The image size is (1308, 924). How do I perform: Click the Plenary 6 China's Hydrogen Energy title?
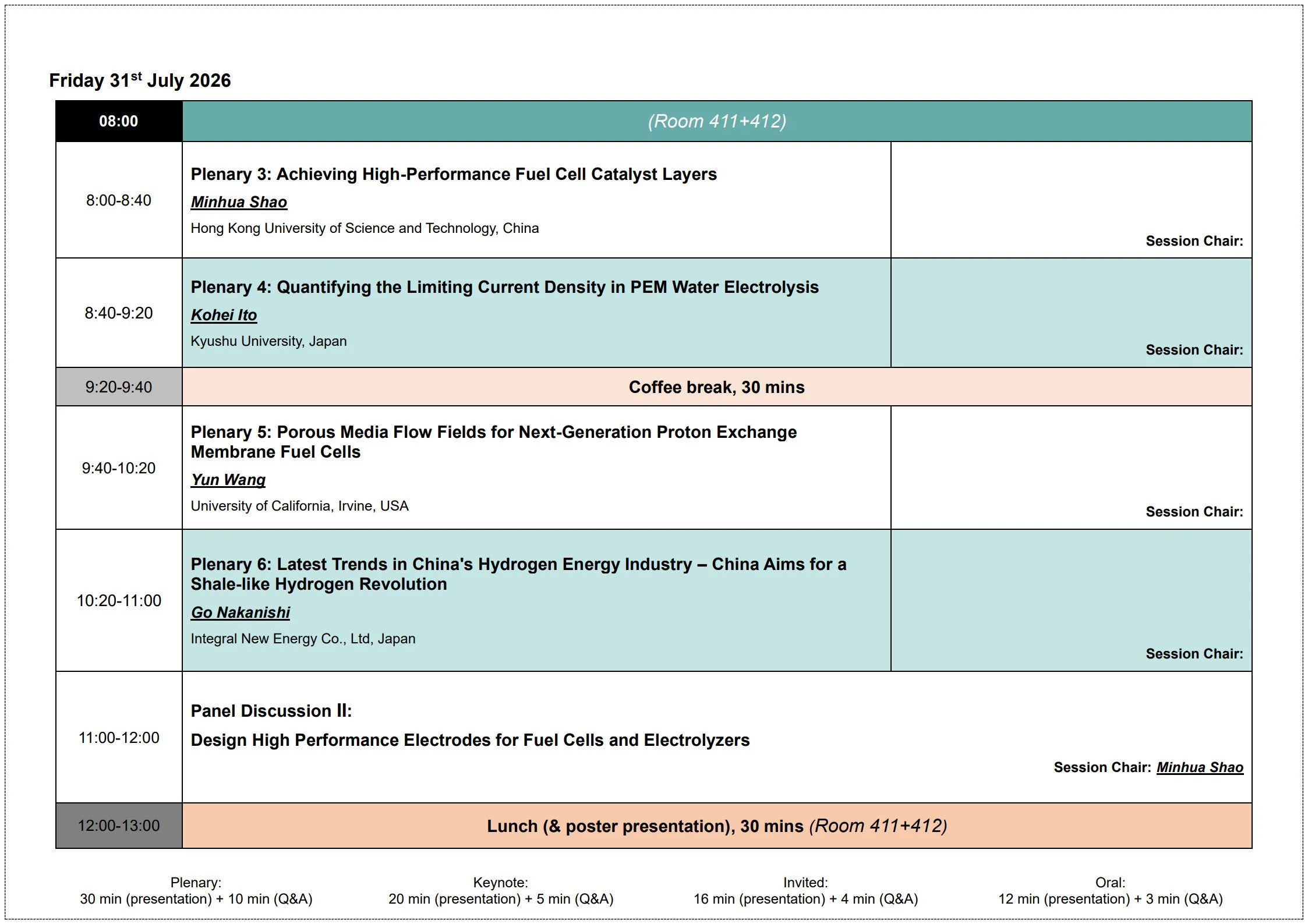(x=518, y=574)
